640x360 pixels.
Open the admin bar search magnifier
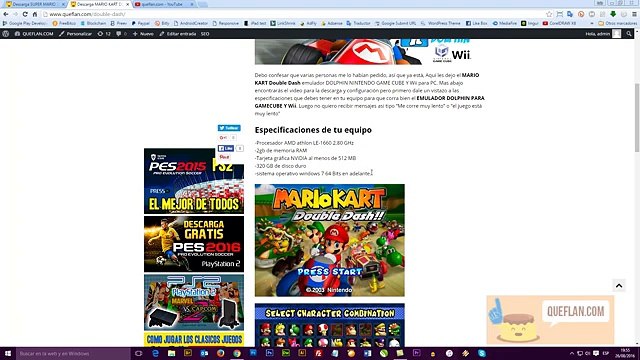pos(629,34)
